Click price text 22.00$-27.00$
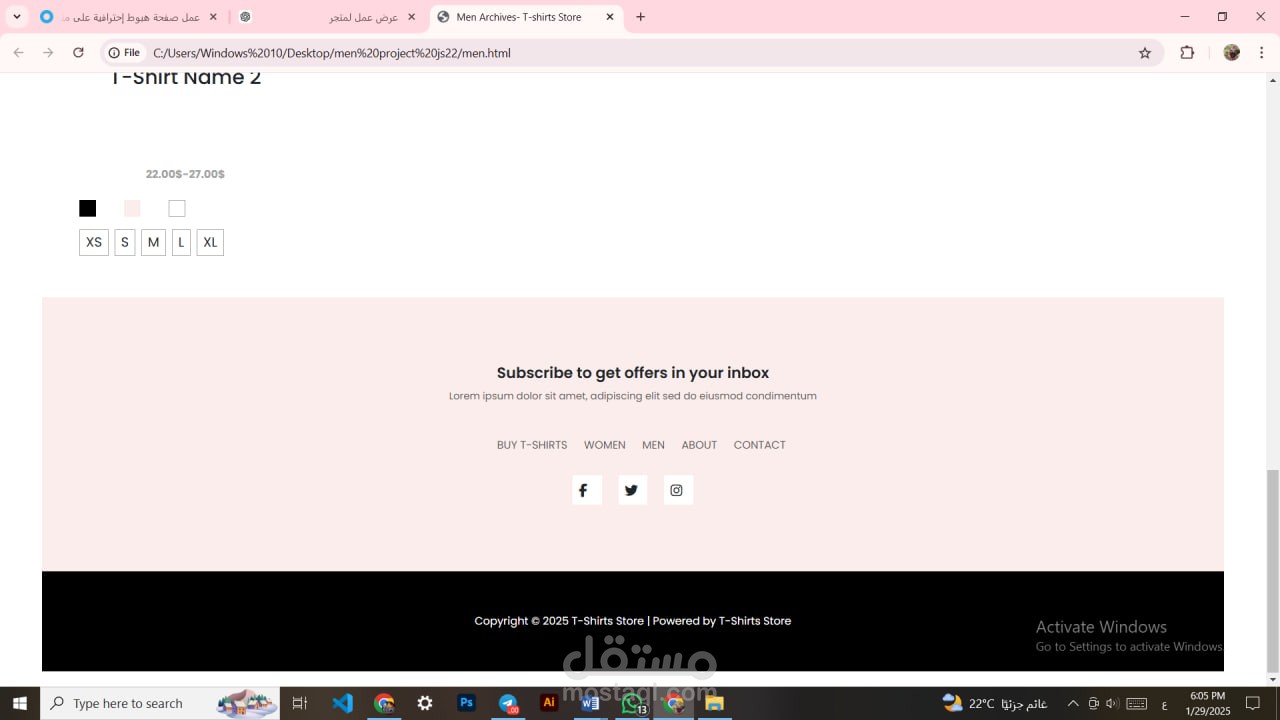This screenshot has height=720, width=1280. pos(185,174)
